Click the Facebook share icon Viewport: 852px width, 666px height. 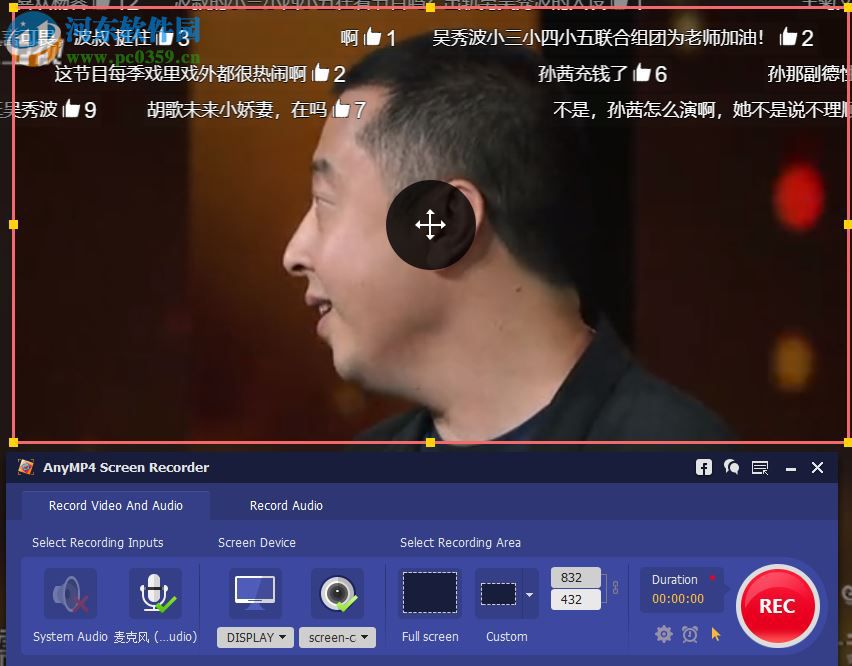click(x=703, y=467)
